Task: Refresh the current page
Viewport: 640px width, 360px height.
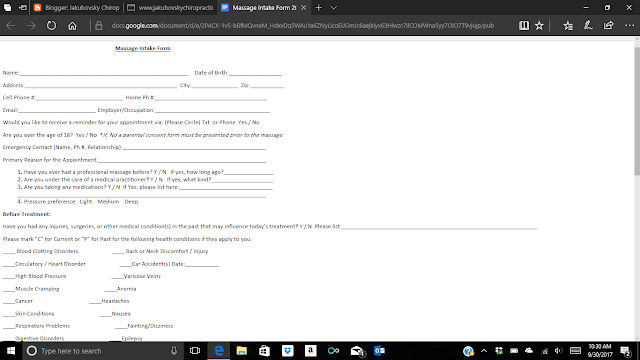Action: click(51, 26)
